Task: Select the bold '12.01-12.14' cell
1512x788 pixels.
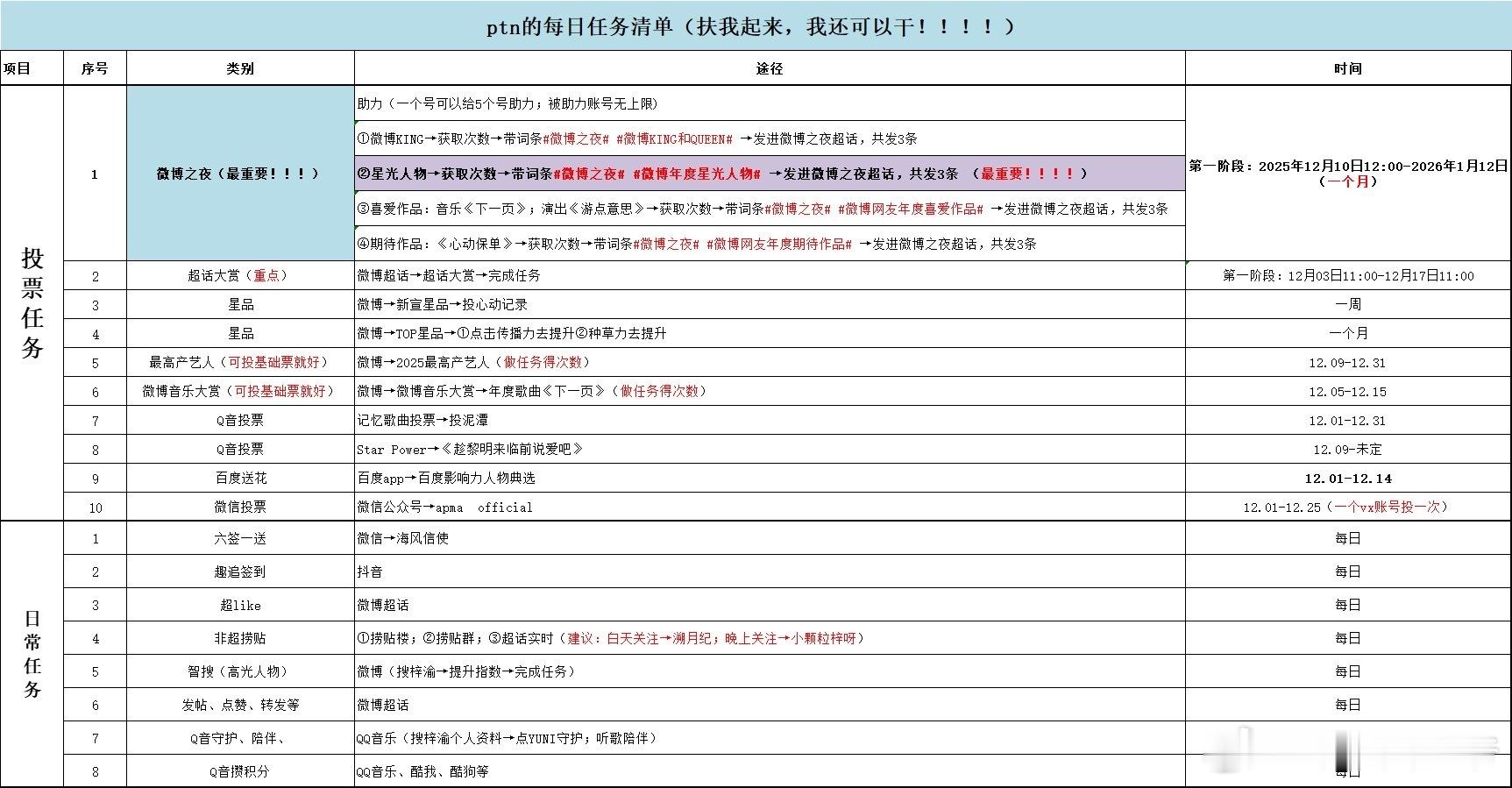Action: pos(1348,478)
